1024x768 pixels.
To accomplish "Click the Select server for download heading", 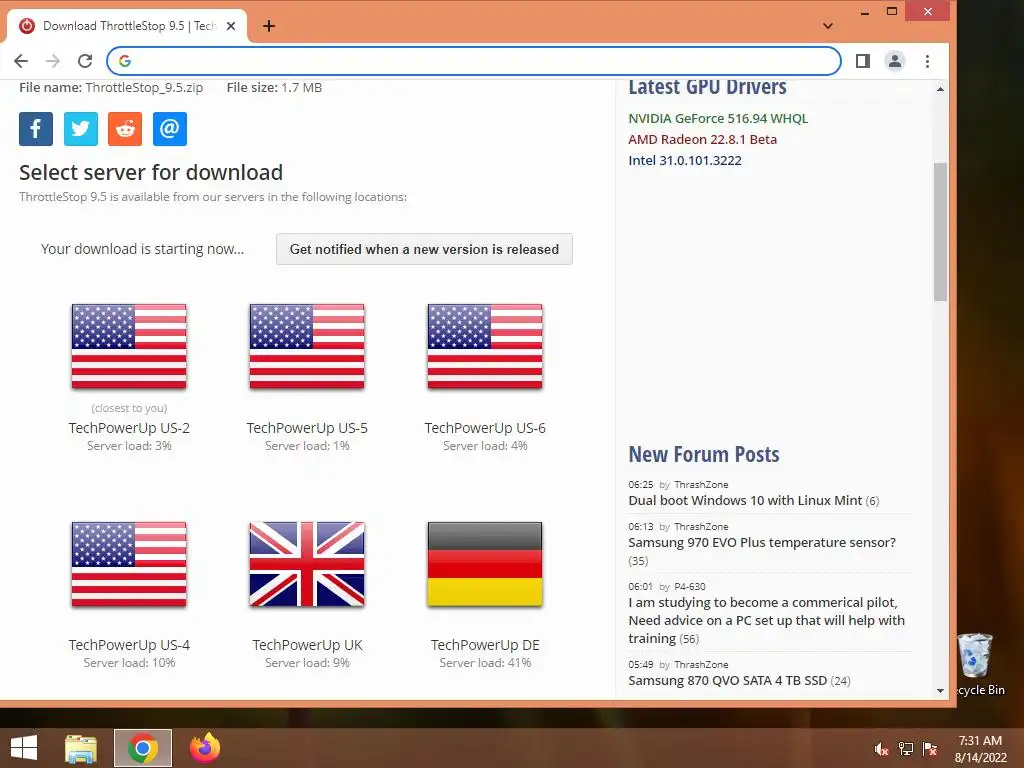I will [151, 172].
